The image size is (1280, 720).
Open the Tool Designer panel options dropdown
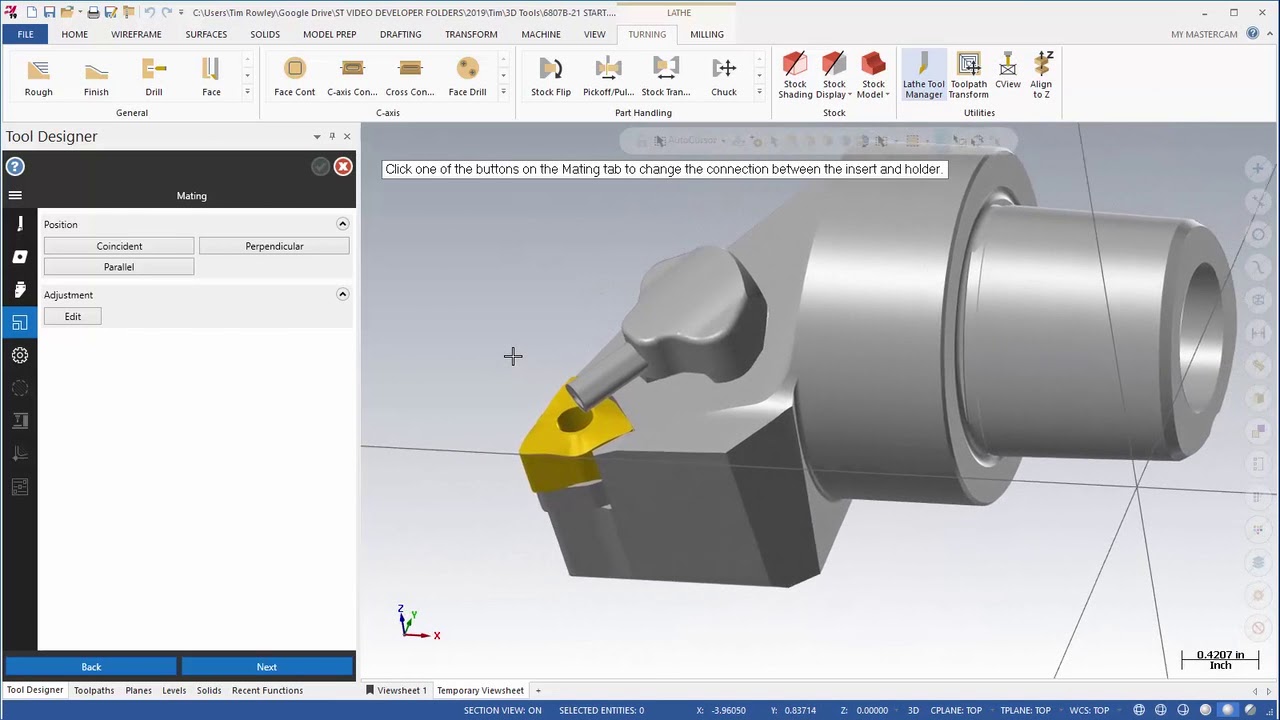click(317, 136)
